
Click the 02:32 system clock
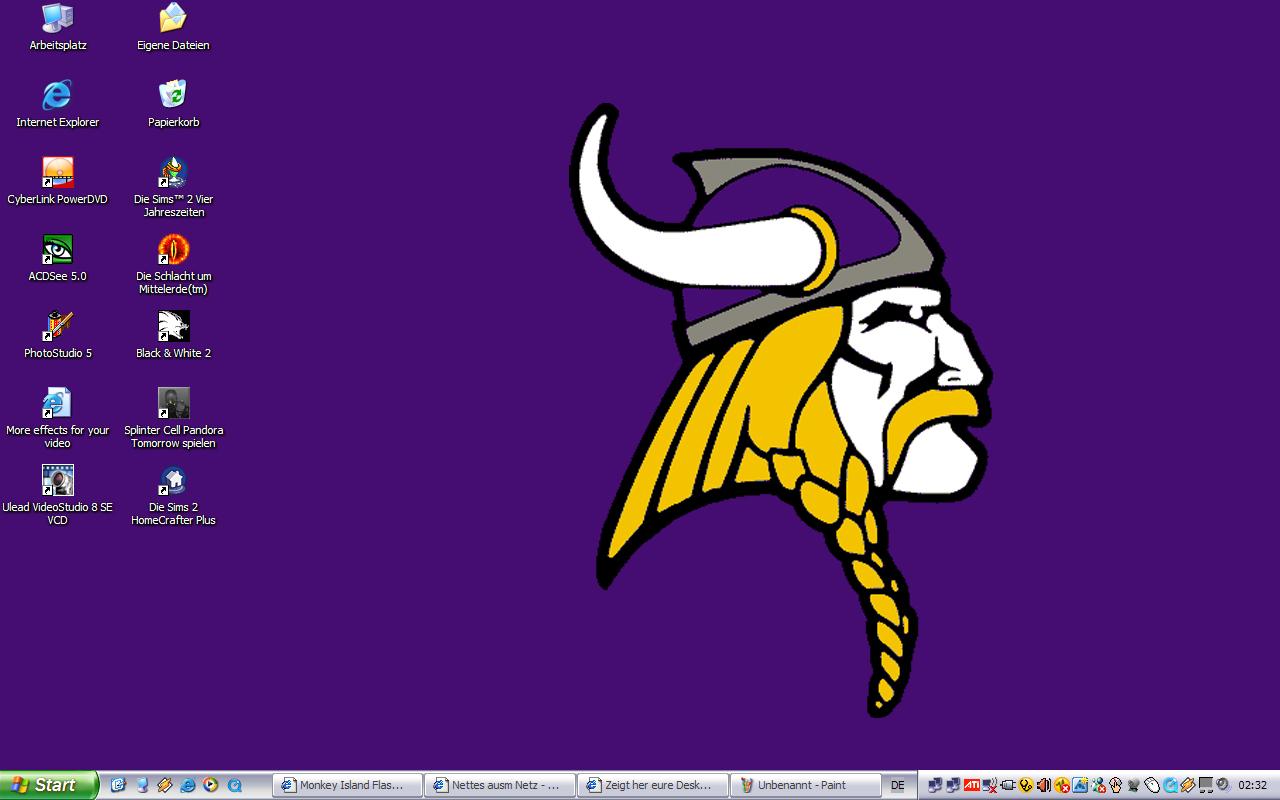coord(1252,785)
